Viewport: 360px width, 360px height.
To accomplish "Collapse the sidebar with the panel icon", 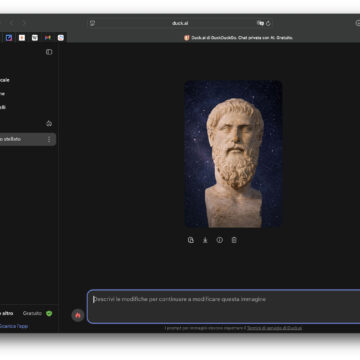I will 49,52.
